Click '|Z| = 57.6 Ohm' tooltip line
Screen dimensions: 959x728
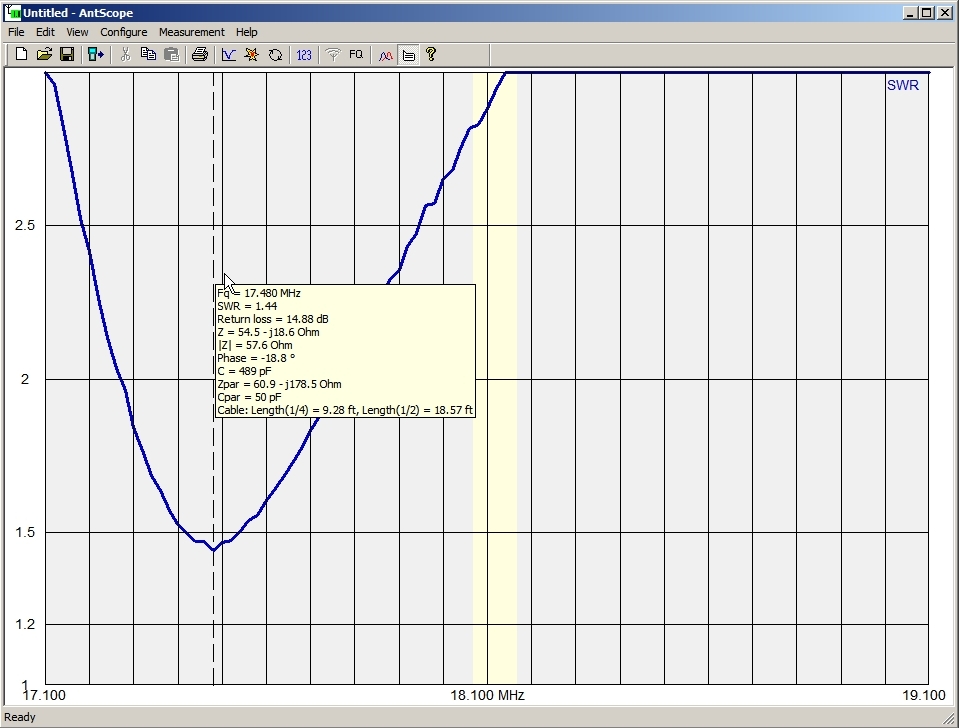(255, 345)
